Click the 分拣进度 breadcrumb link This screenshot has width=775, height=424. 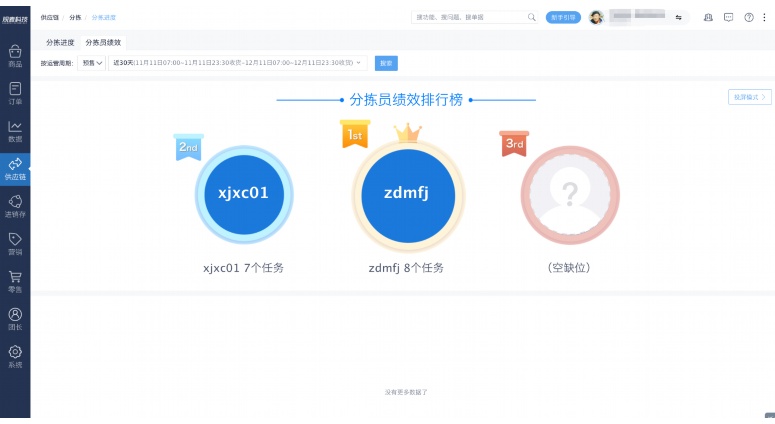click(x=103, y=17)
